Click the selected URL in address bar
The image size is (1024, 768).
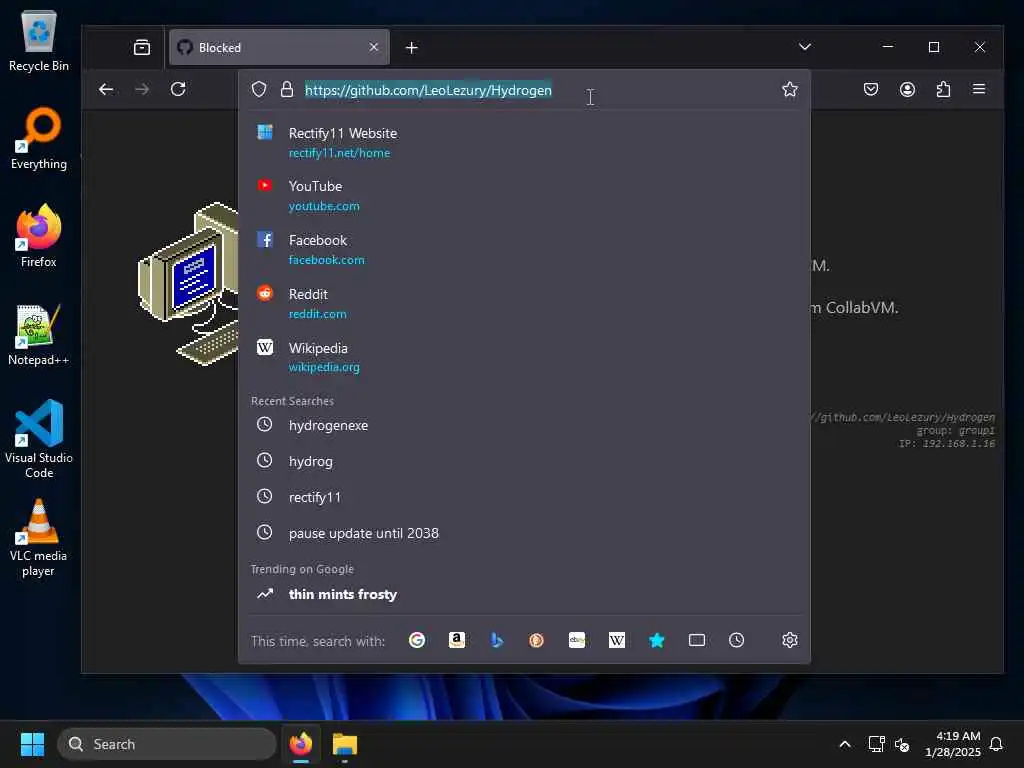[428, 90]
